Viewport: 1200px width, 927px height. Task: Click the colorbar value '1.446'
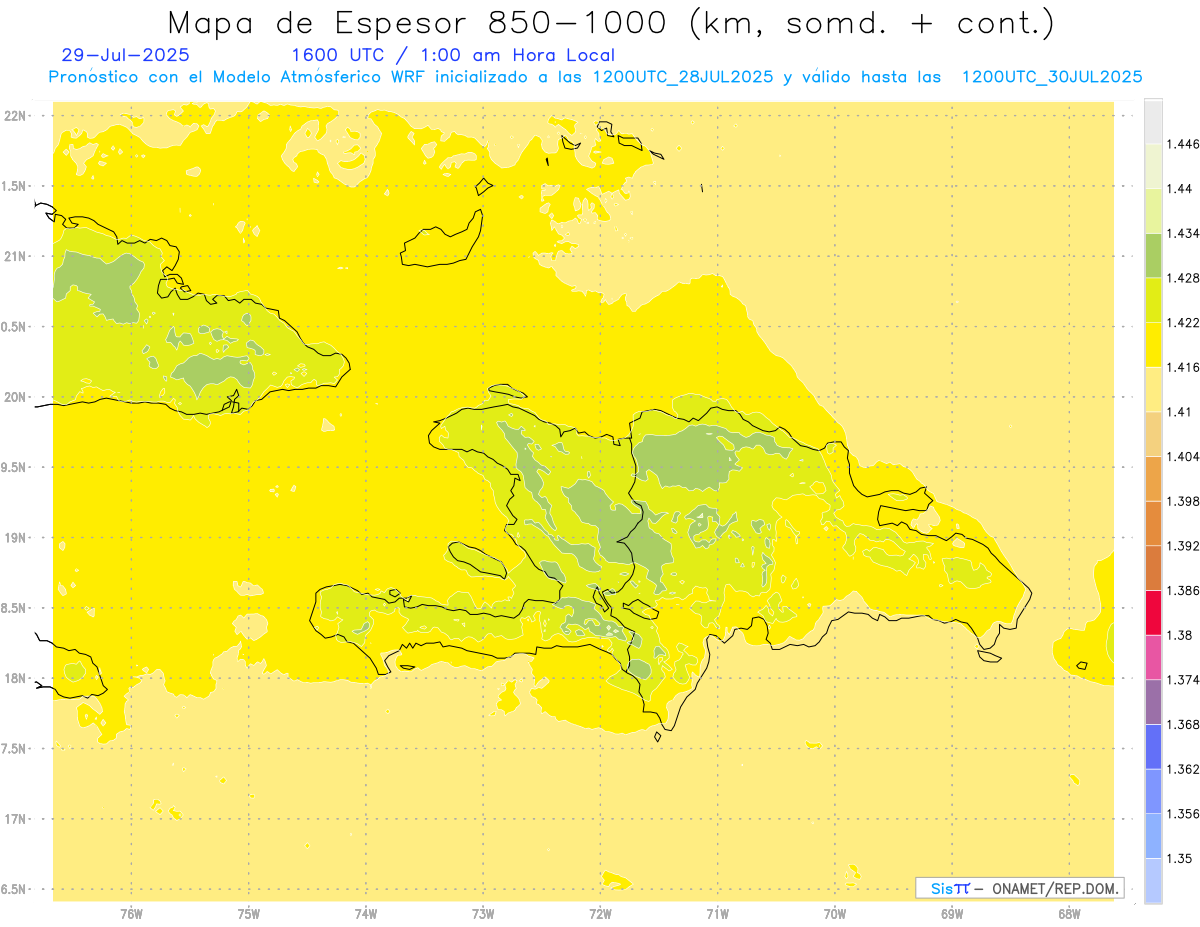1185,144
